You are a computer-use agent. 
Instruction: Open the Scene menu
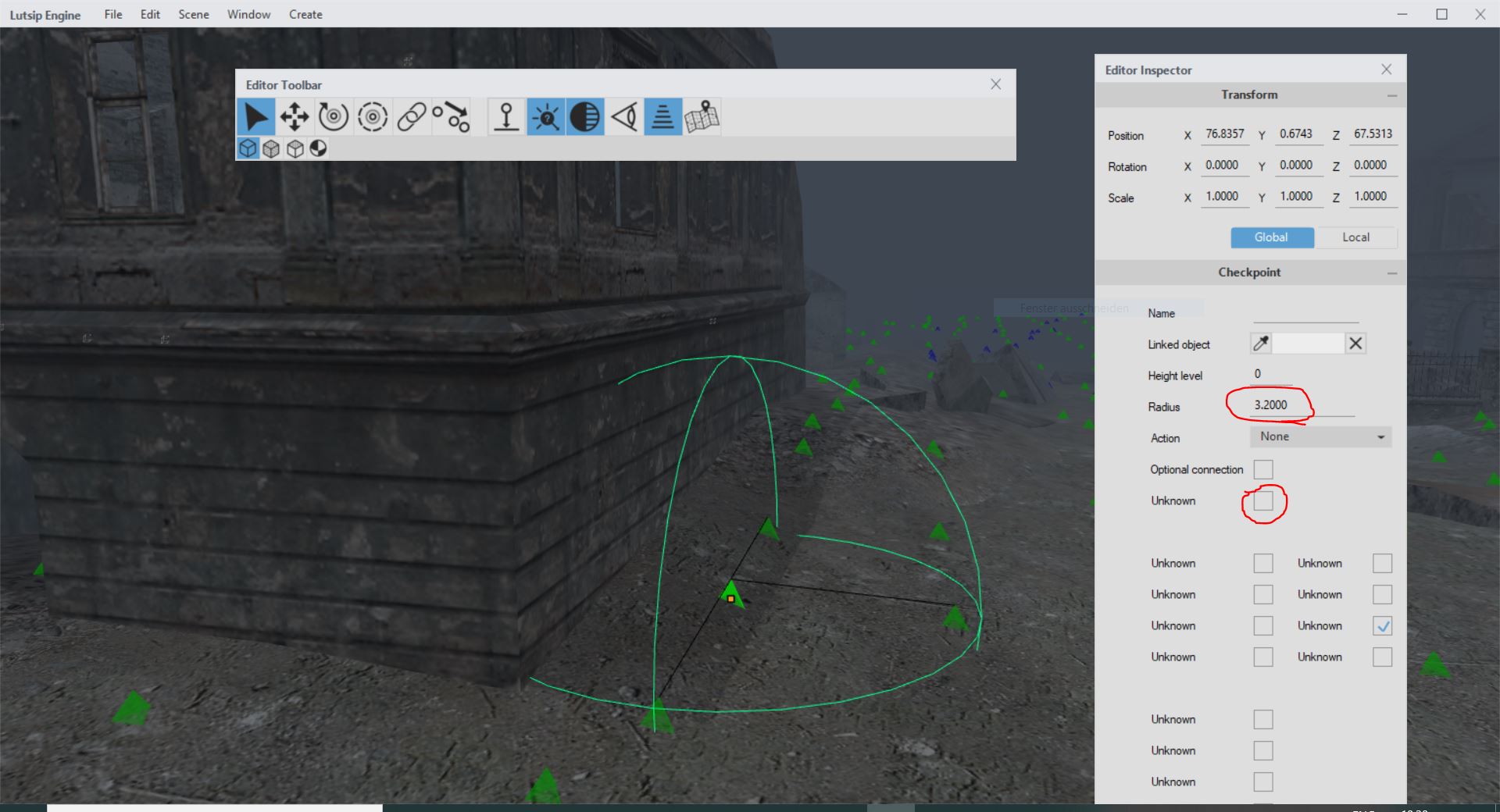tap(193, 14)
